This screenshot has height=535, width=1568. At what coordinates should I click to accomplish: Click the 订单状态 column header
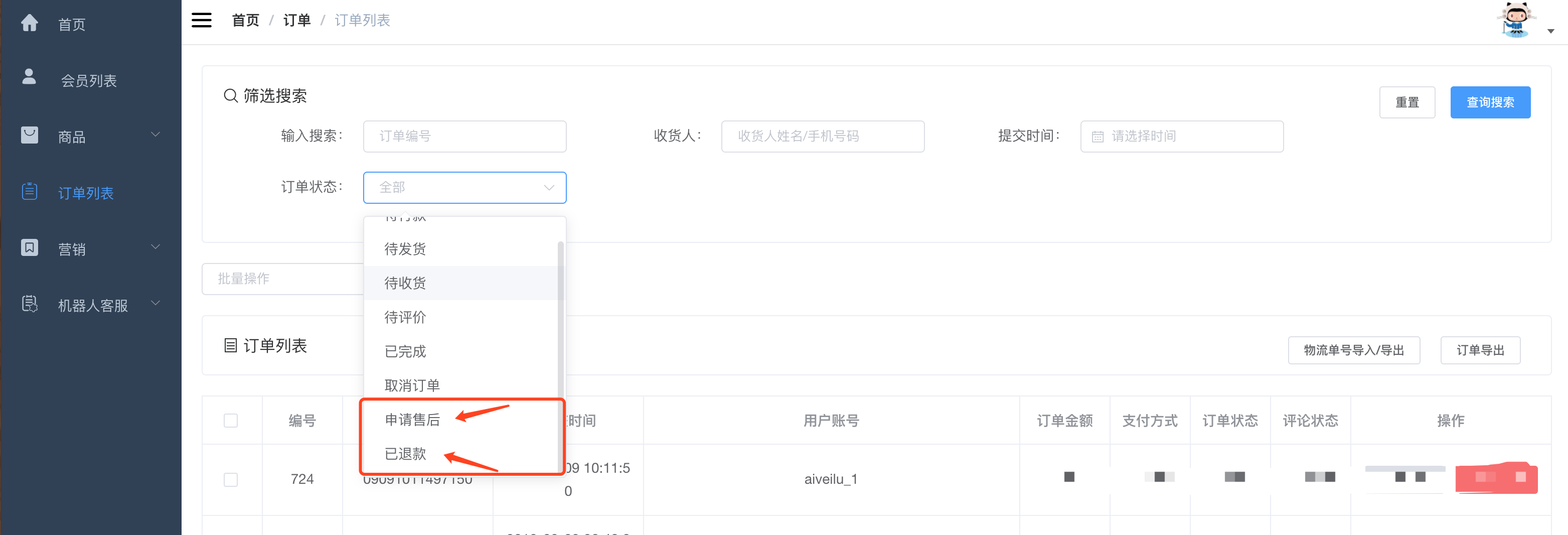pos(1230,421)
